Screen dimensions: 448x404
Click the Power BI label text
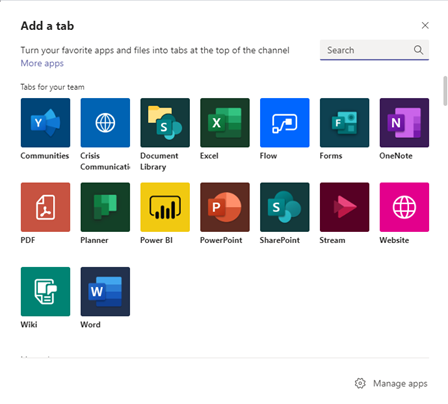coord(156,240)
